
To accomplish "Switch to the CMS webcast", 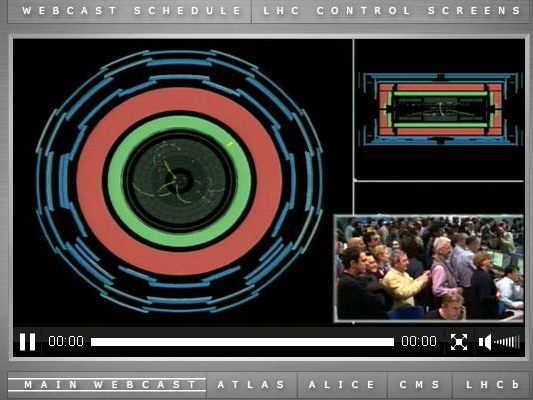I will [419, 385].
